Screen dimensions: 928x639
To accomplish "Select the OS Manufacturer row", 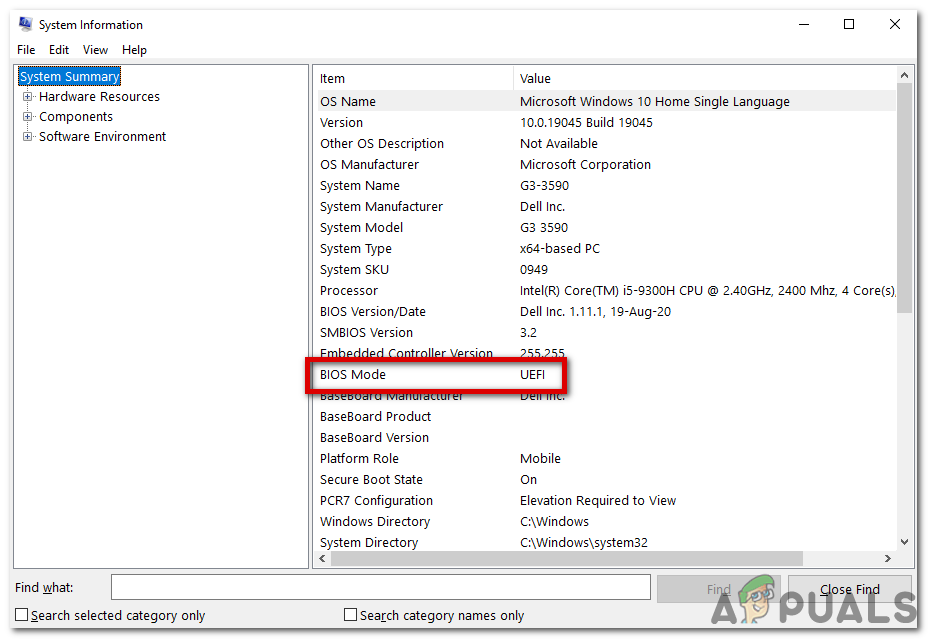I will [607, 164].
